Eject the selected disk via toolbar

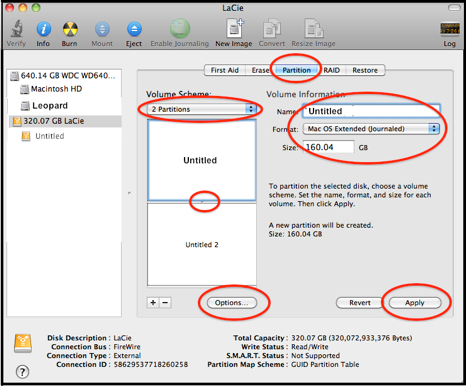134,29
